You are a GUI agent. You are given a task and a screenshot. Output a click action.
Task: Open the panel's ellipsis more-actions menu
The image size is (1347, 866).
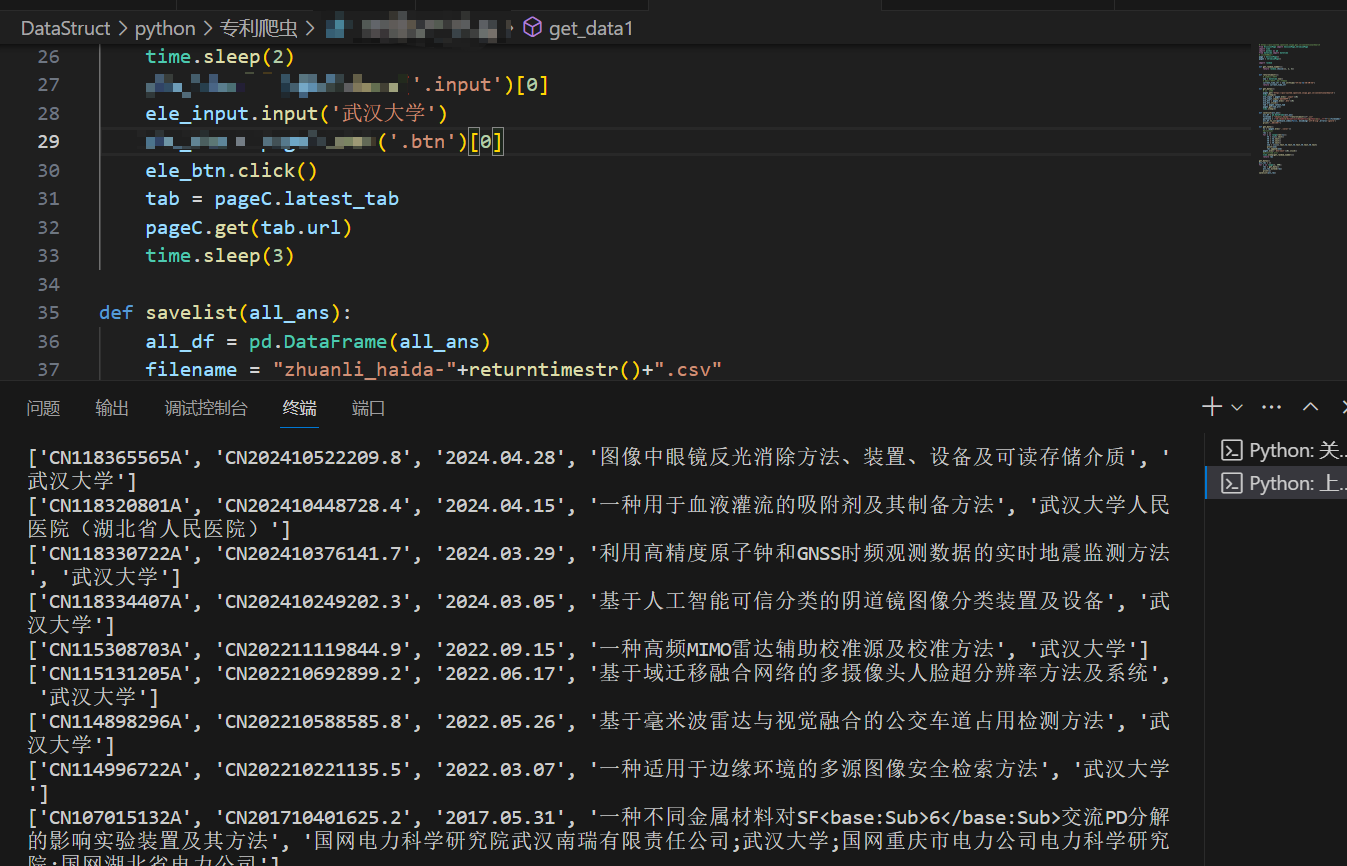pos(1272,407)
